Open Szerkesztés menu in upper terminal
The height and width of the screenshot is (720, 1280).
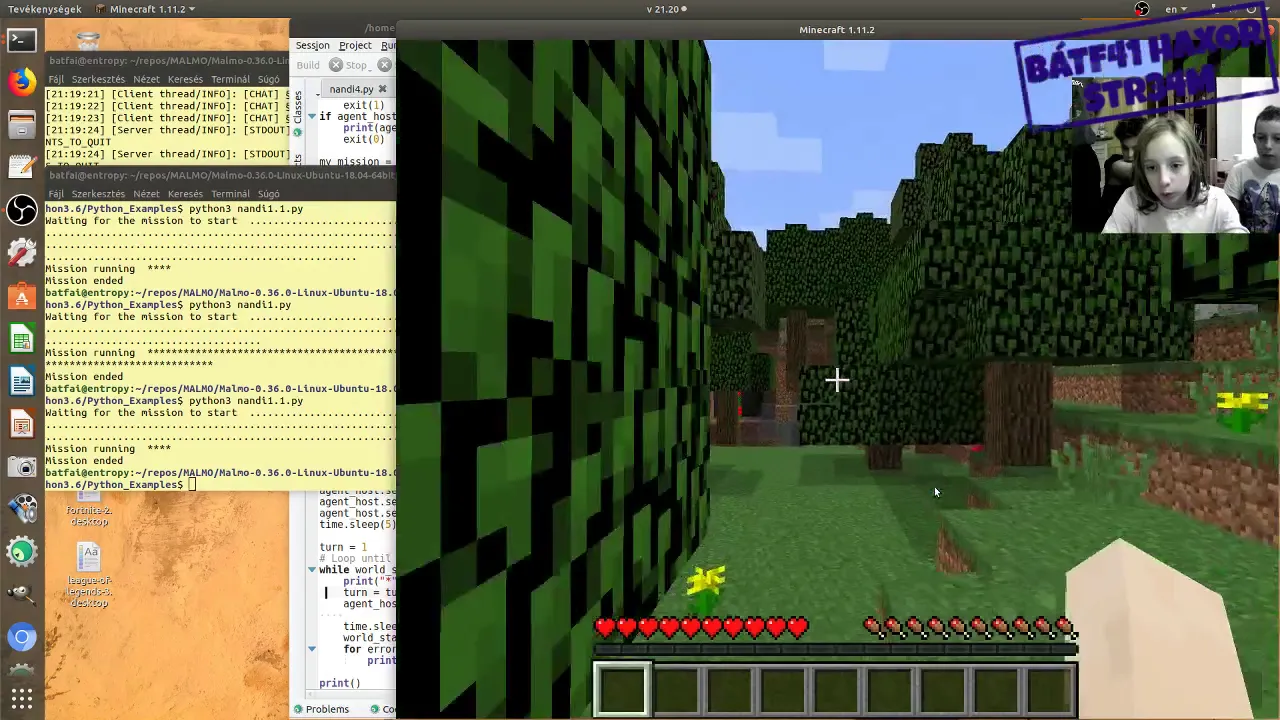pos(98,79)
